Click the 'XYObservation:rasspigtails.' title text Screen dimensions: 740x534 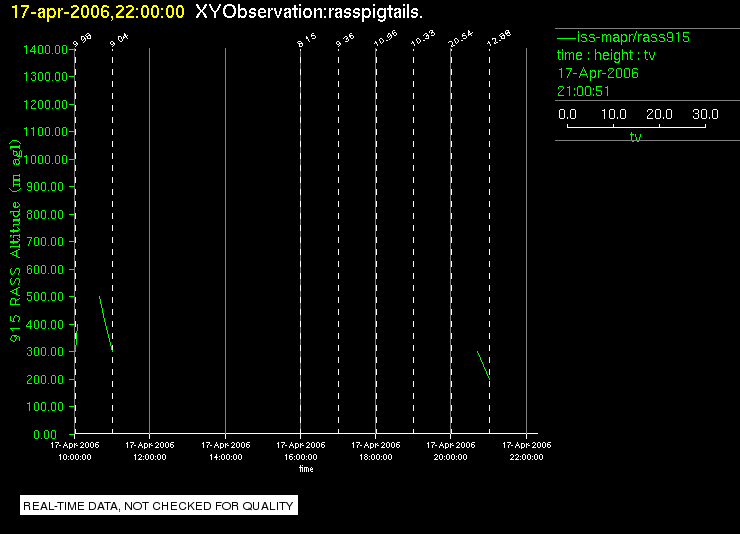pos(309,12)
